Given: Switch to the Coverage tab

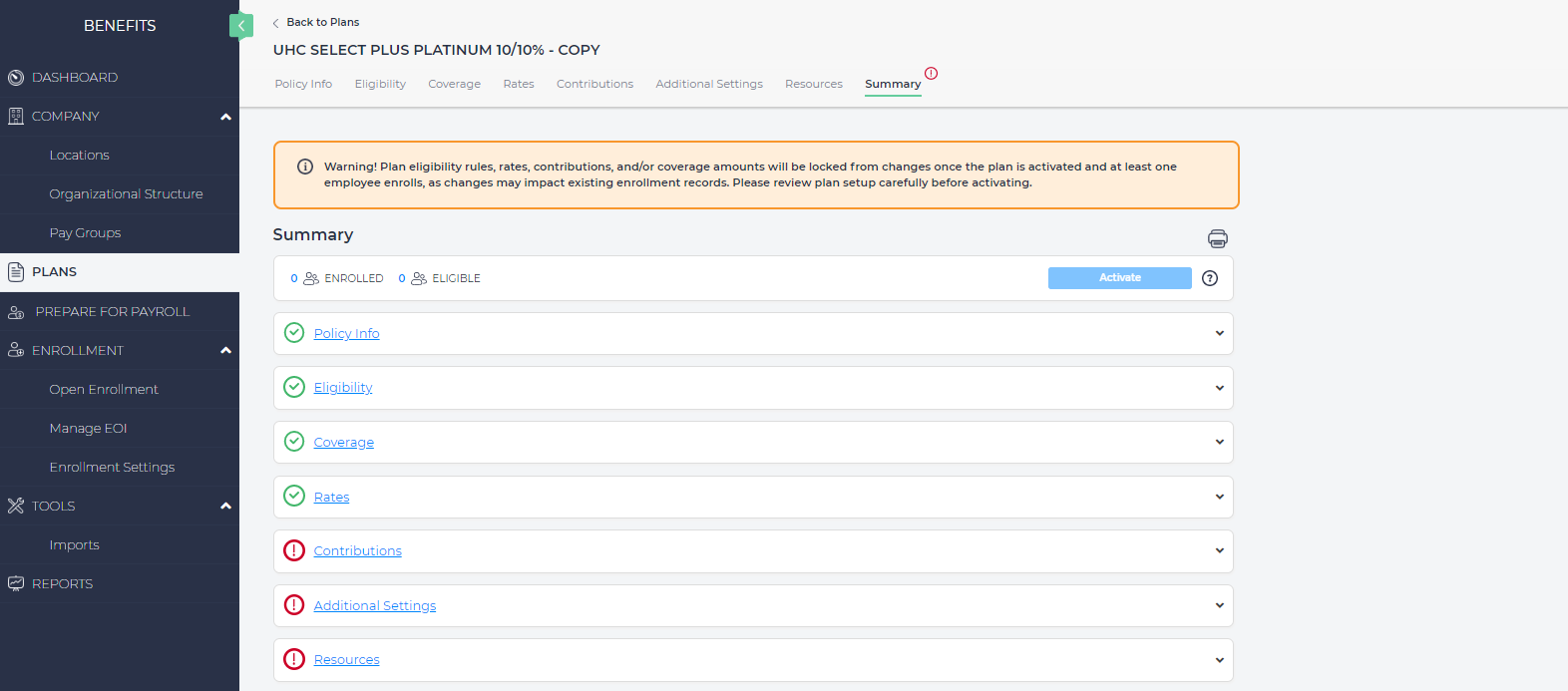Looking at the screenshot, I should (454, 84).
